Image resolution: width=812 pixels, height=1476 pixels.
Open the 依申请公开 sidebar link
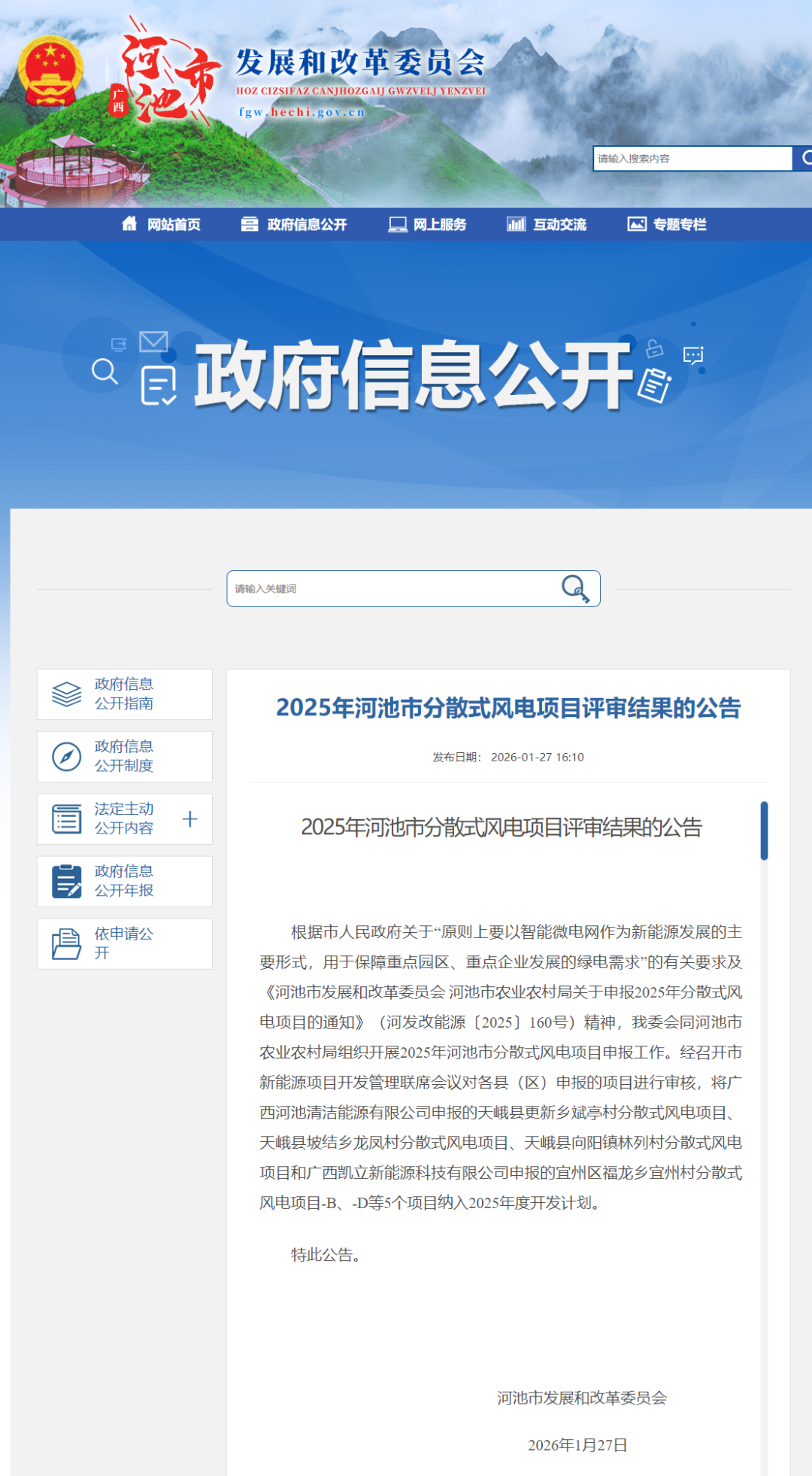(x=124, y=943)
